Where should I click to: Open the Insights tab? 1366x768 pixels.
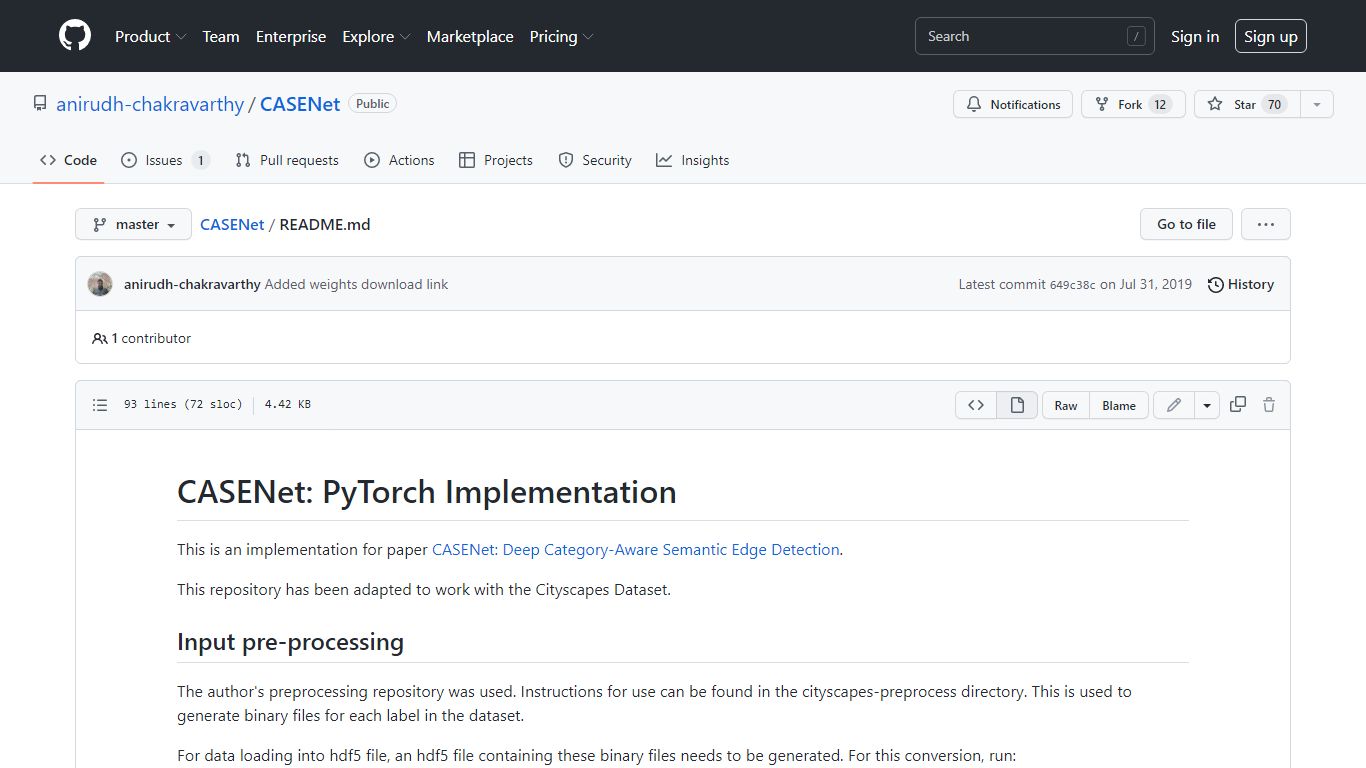[x=692, y=160]
